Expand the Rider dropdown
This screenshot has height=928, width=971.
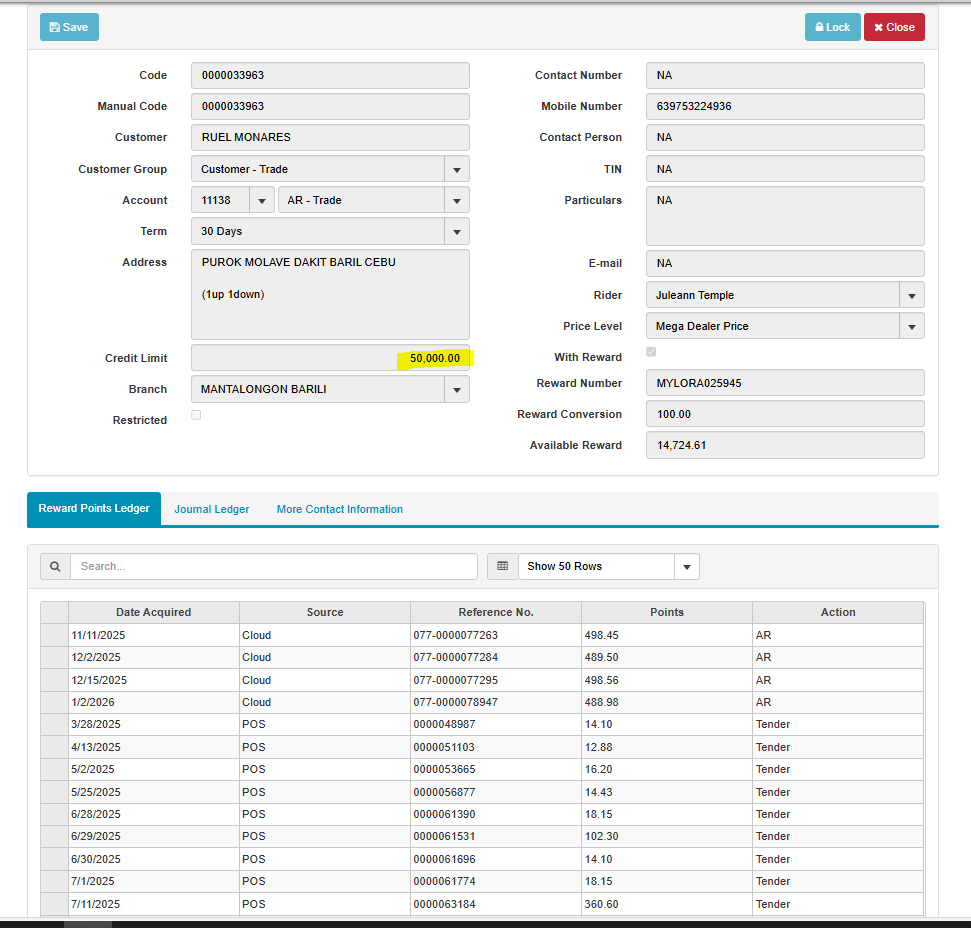911,295
